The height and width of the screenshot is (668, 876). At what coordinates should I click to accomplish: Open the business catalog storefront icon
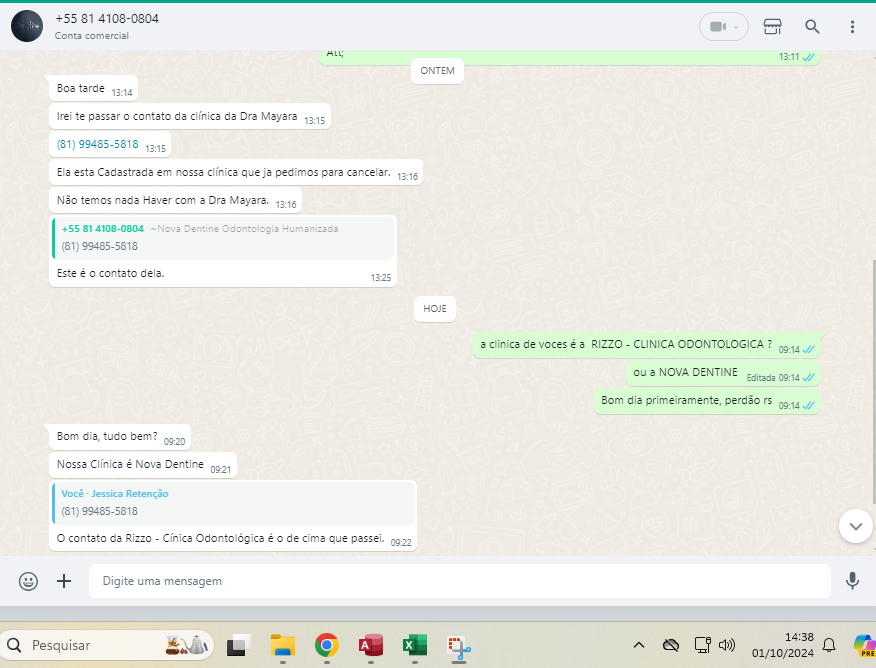(772, 26)
